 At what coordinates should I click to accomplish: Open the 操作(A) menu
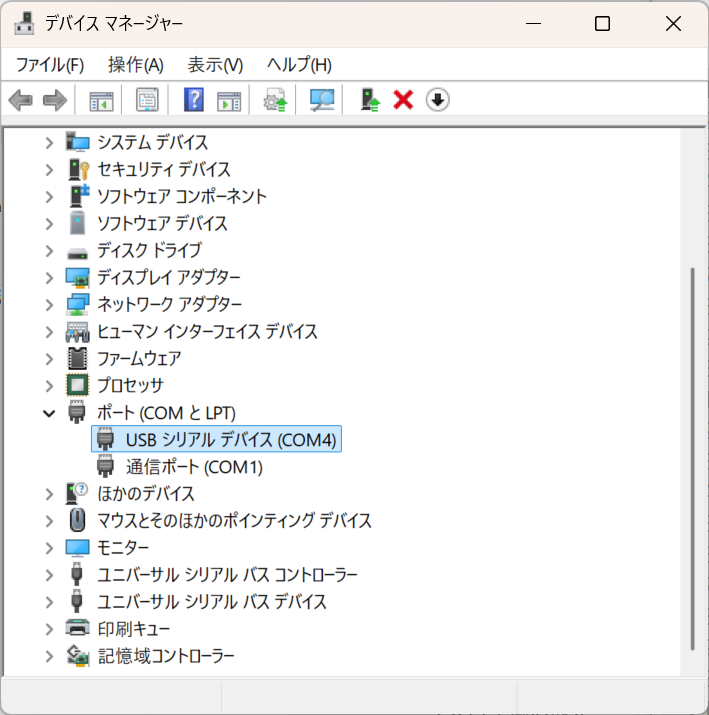point(135,65)
